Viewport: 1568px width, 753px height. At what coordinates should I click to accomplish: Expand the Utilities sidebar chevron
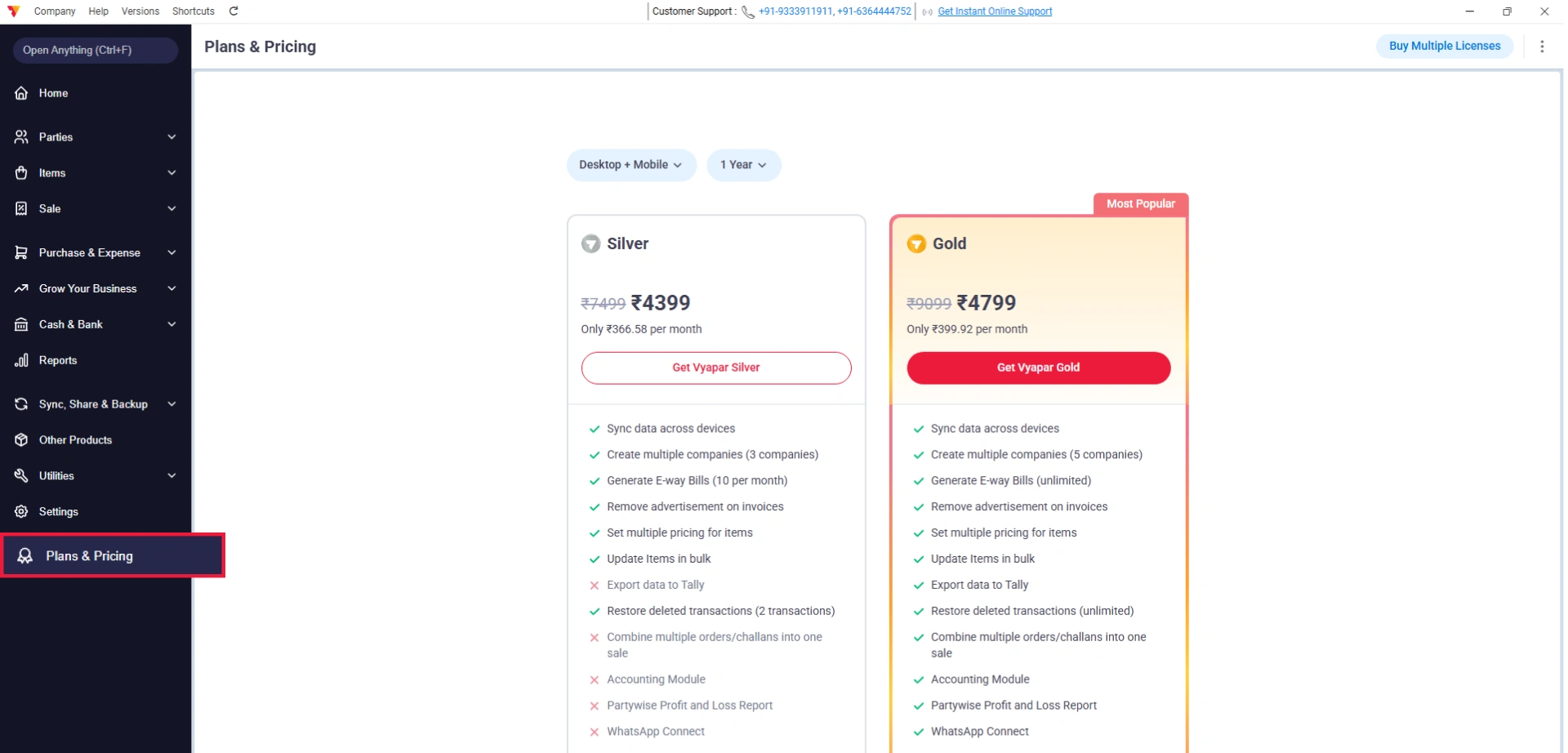click(x=171, y=476)
